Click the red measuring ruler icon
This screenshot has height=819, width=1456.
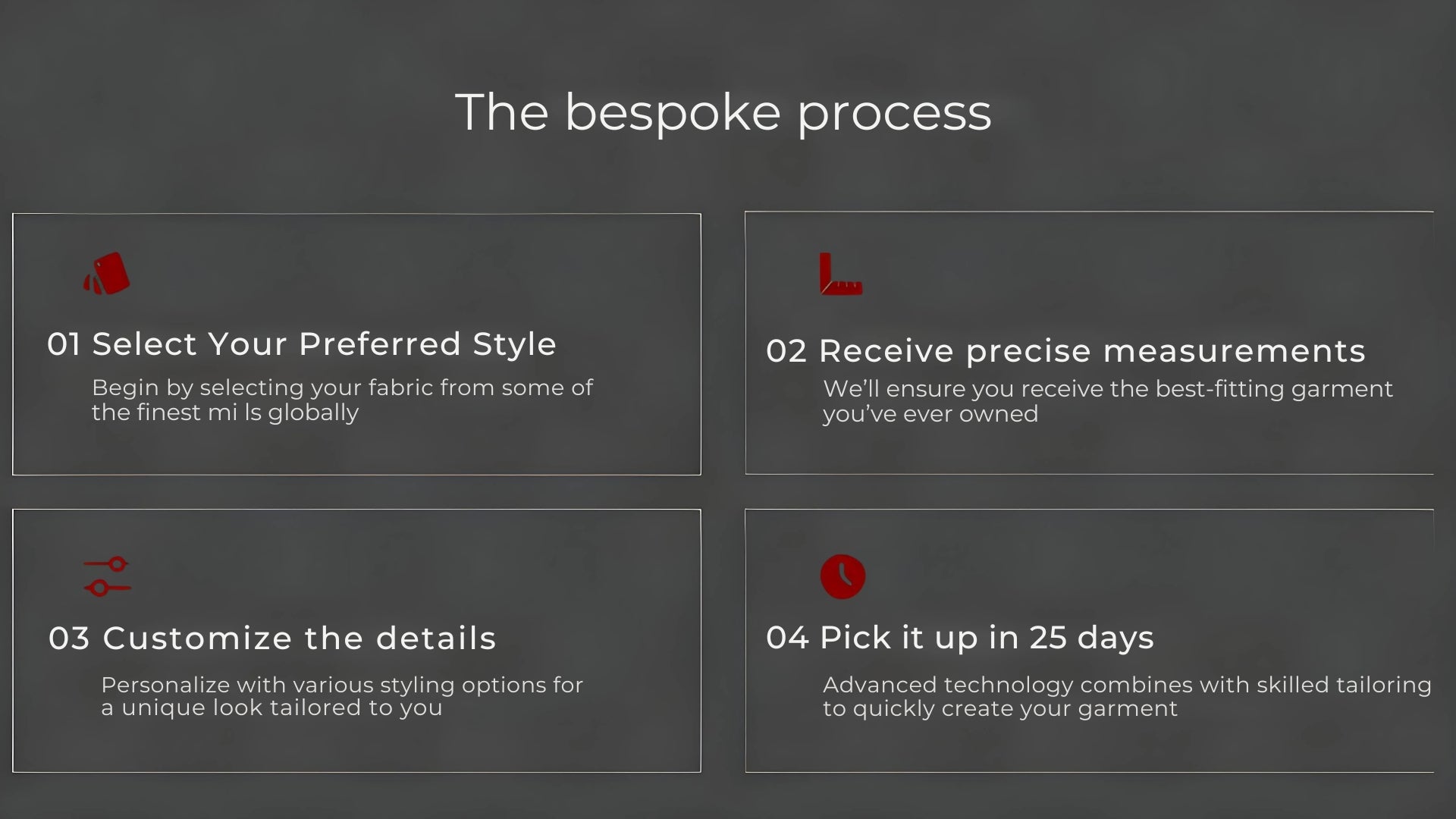click(x=840, y=275)
